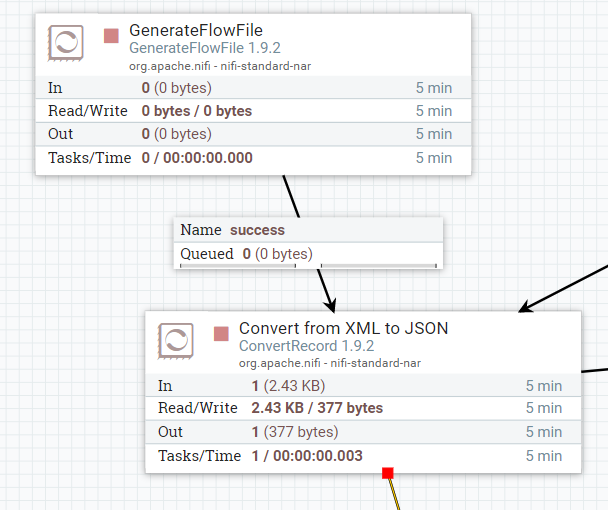Click the ConvertRecord bundle label 'org.apache.nifi - nifi-standard-nar'

330,363
